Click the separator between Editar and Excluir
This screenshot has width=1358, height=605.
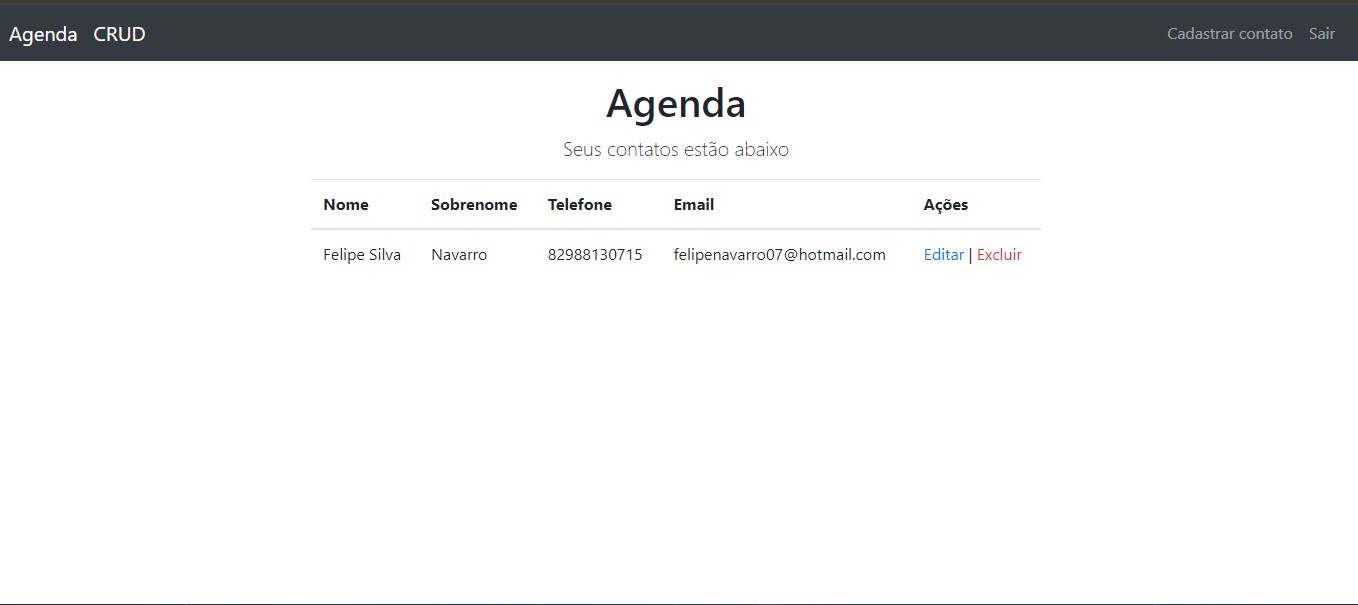pos(970,254)
